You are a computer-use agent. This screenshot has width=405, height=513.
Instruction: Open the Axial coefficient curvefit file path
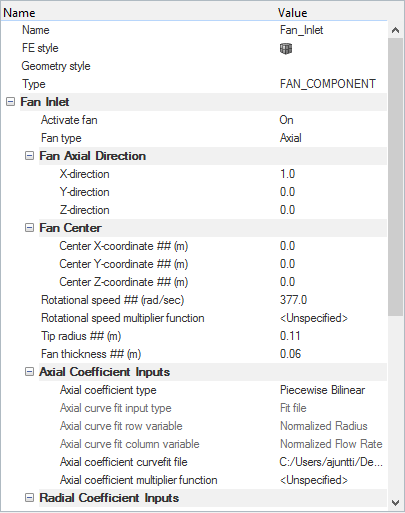[x=333, y=462]
